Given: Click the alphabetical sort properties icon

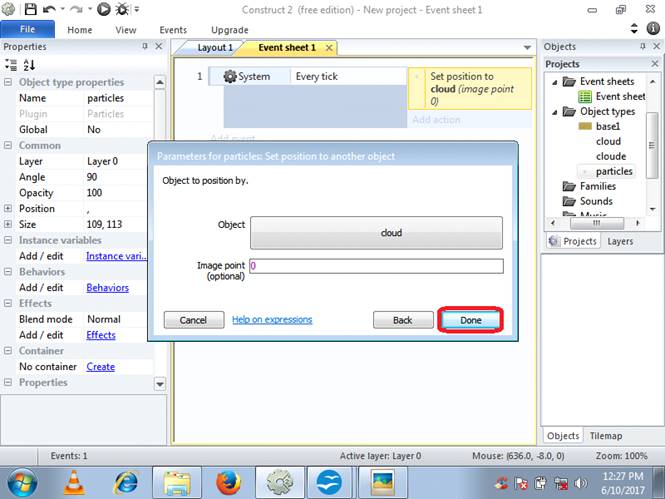Looking at the screenshot, I should 29,65.
